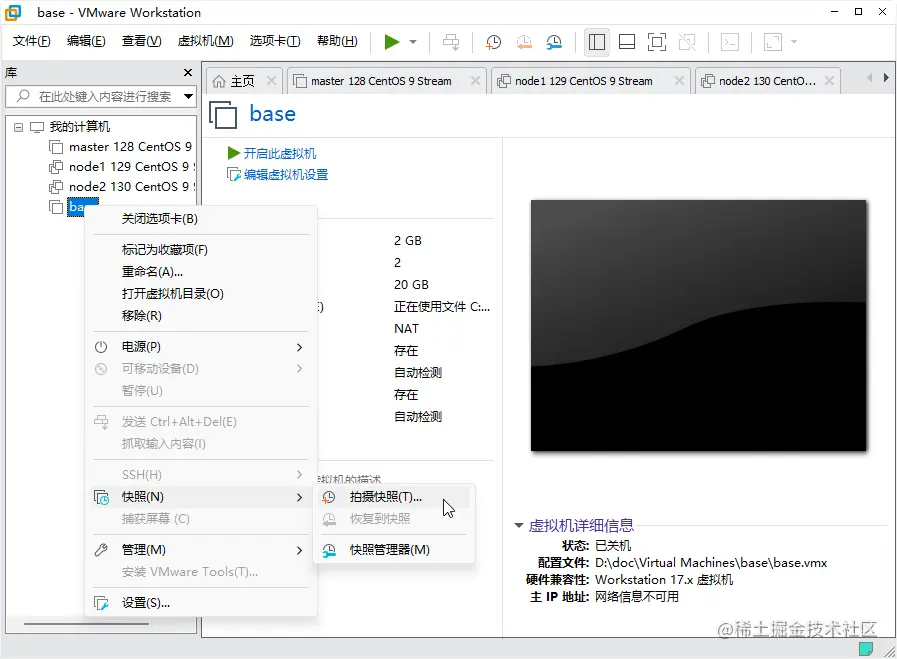Expand the 管理(M) submenu
897x659 pixels.
(x=201, y=550)
